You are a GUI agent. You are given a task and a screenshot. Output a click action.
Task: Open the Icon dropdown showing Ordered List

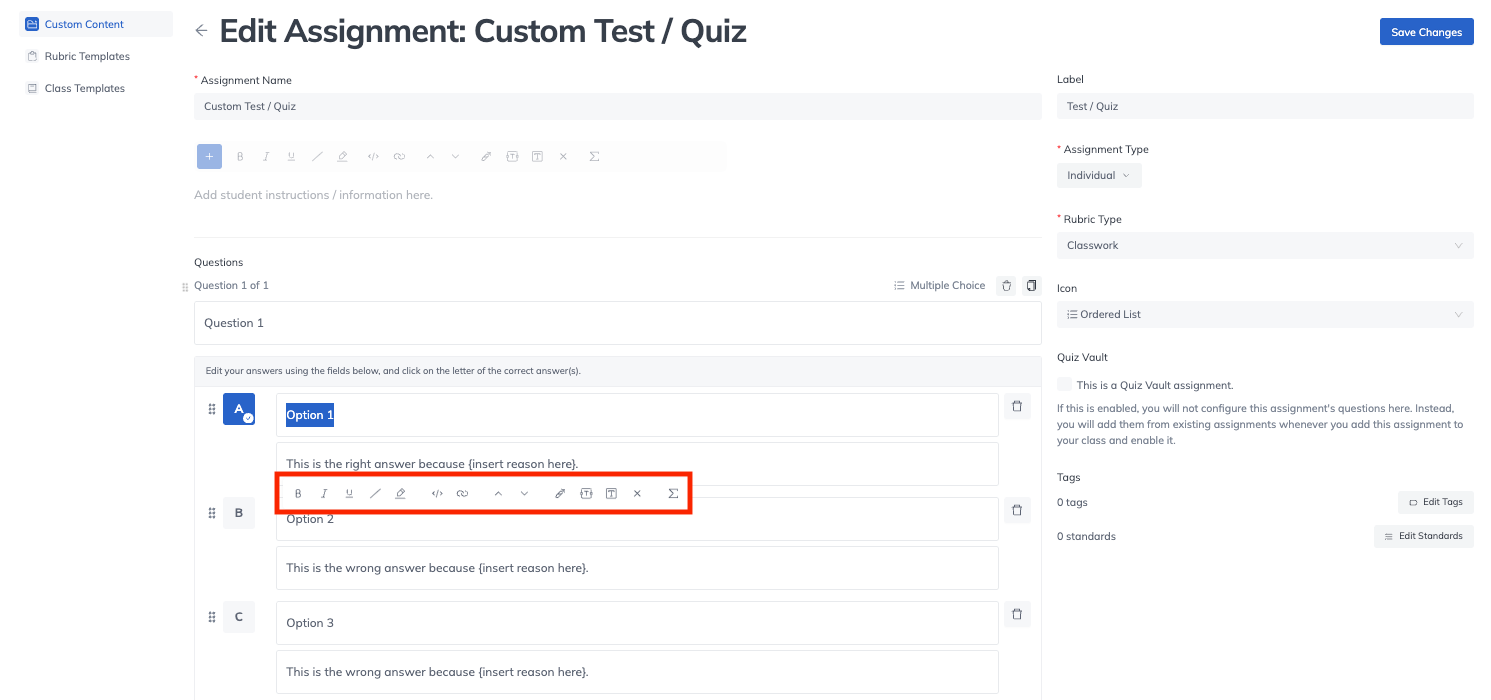pos(1264,315)
